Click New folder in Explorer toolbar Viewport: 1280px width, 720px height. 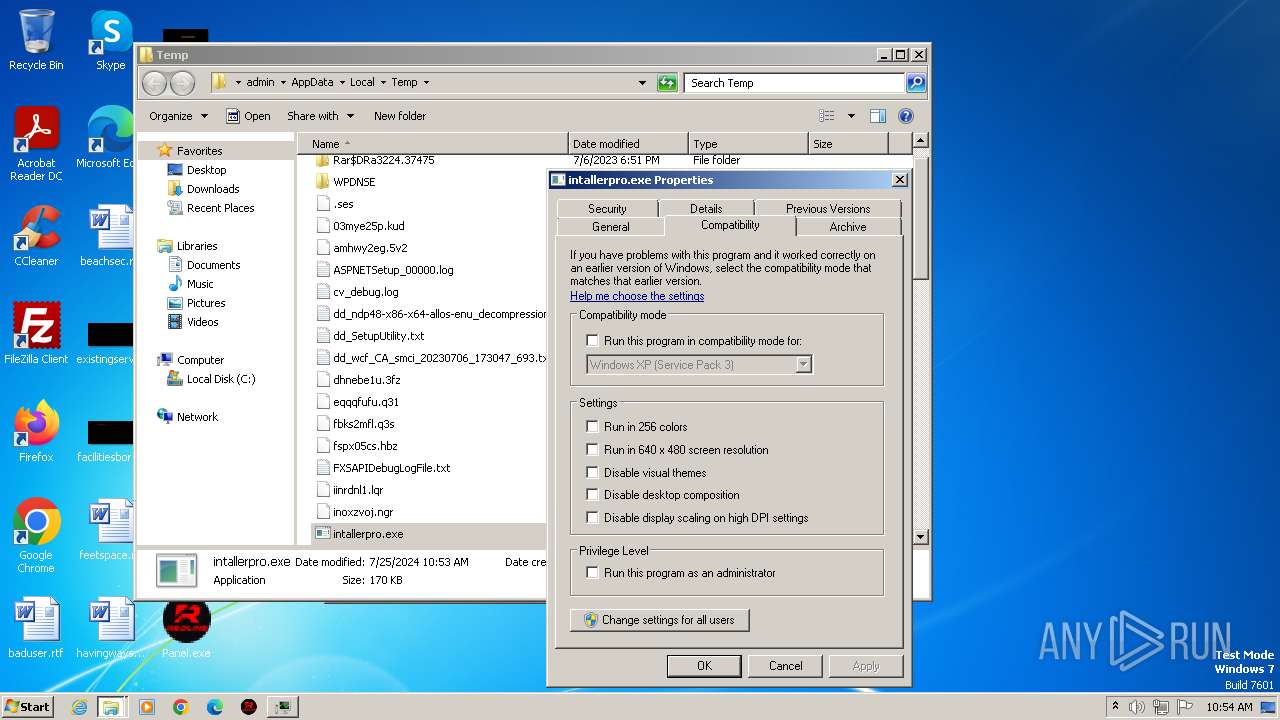pos(400,116)
